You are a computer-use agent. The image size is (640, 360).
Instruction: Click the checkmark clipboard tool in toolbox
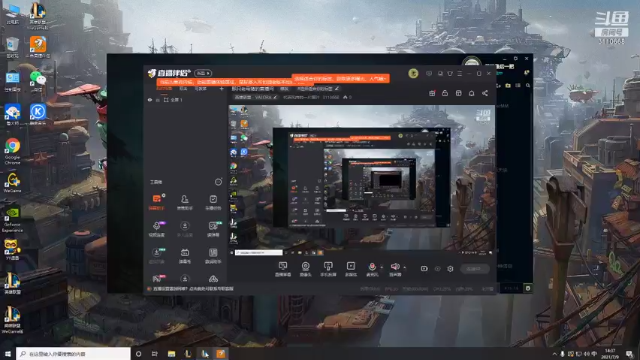coord(213,202)
